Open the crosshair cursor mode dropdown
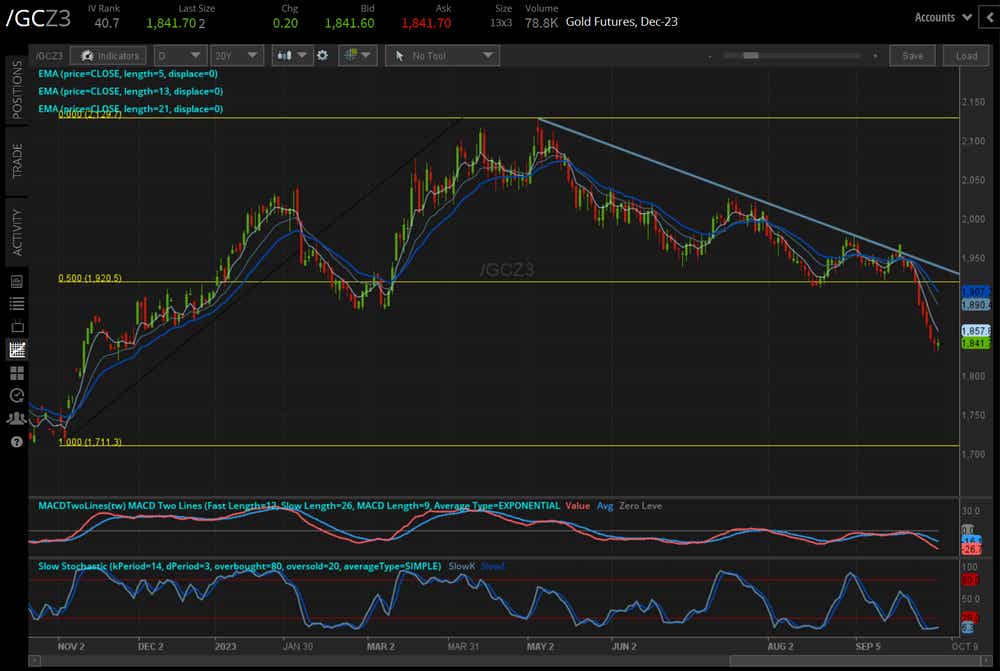1000x671 pixels. [x=357, y=56]
